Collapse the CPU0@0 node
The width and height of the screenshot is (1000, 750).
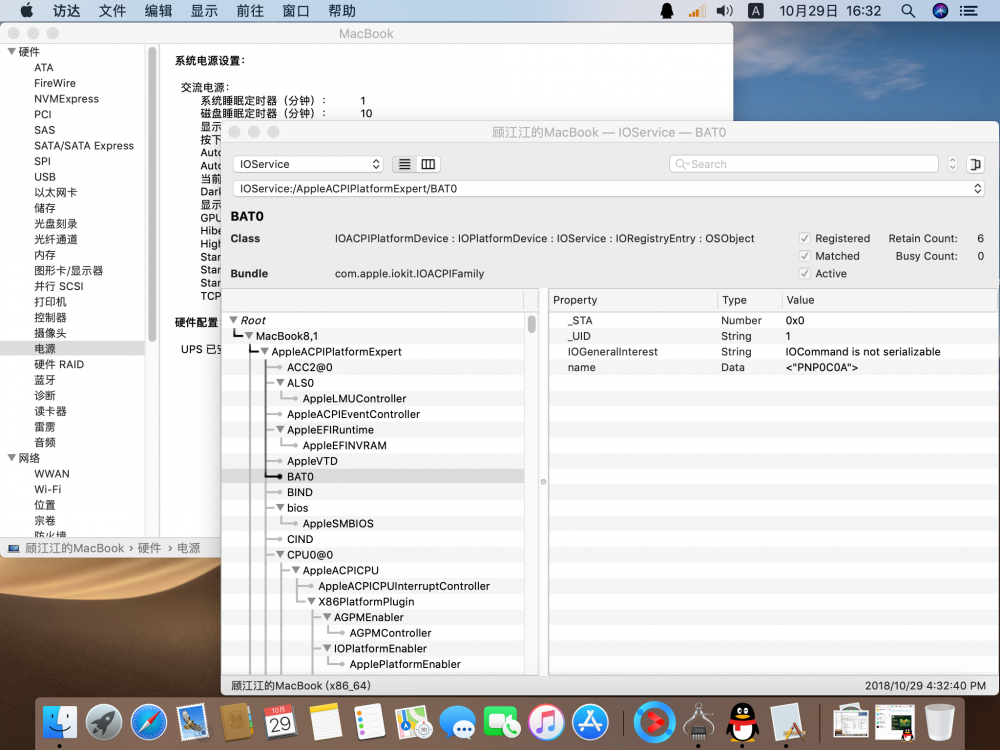coord(280,554)
